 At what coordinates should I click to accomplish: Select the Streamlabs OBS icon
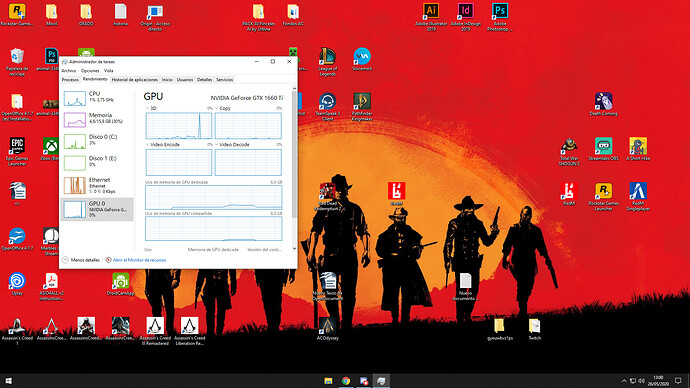click(603, 149)
